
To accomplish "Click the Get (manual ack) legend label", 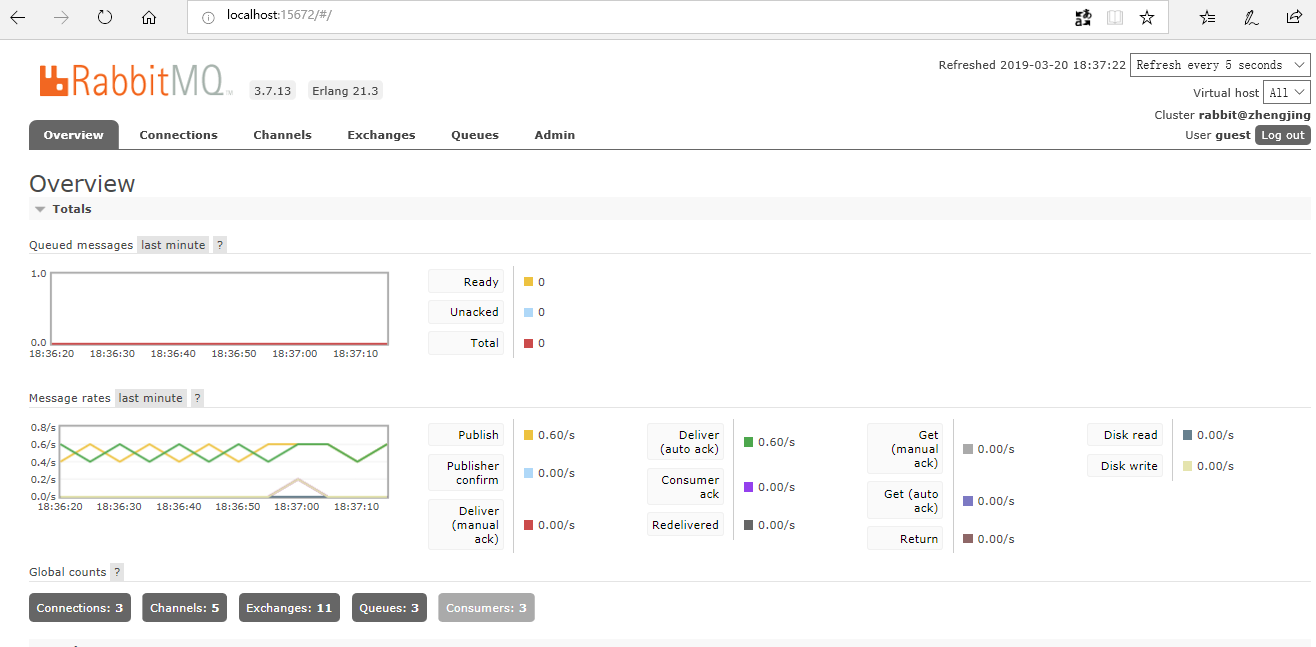I will click(905, 449).
